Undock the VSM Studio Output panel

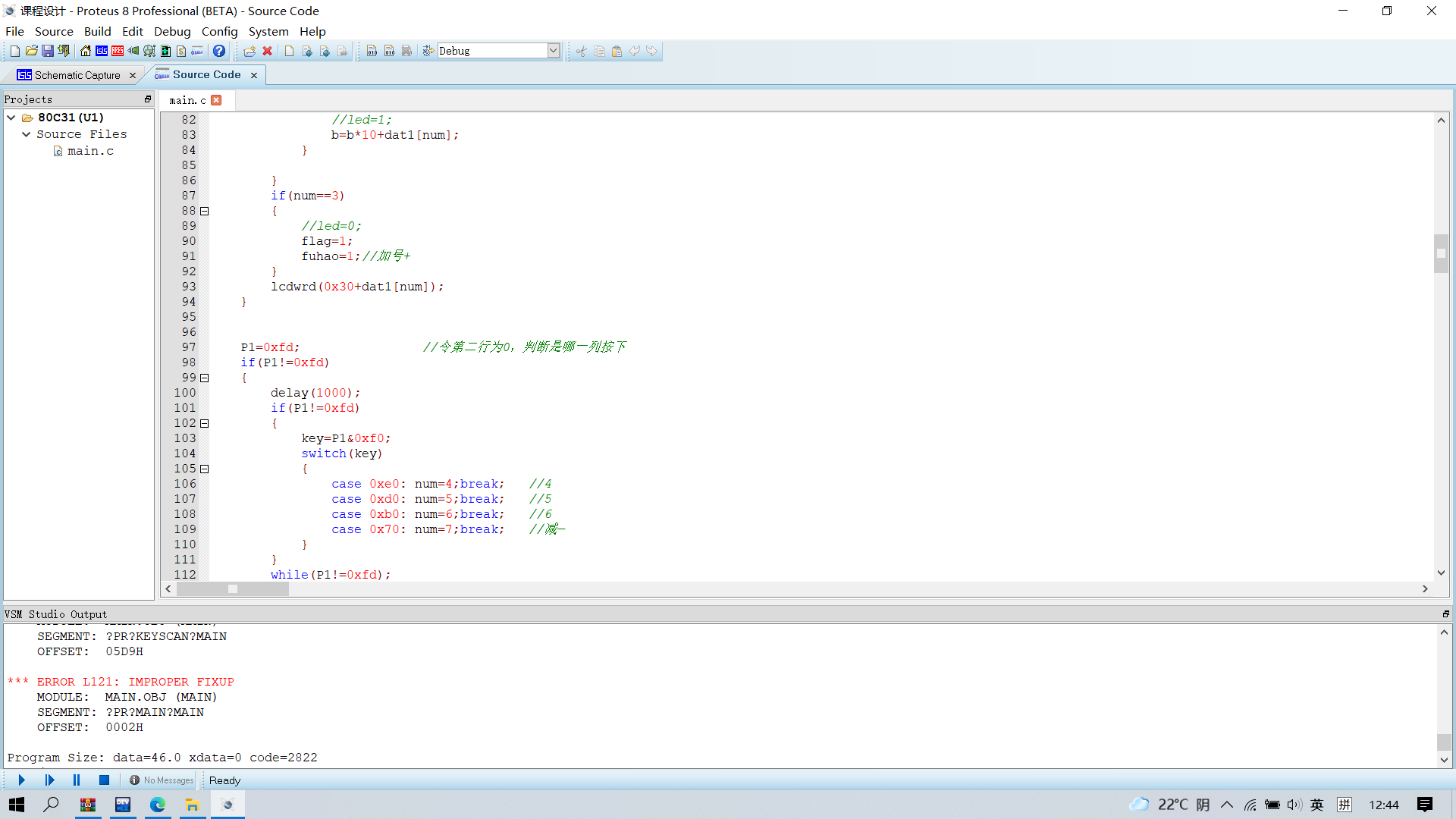pos(1445,614)
